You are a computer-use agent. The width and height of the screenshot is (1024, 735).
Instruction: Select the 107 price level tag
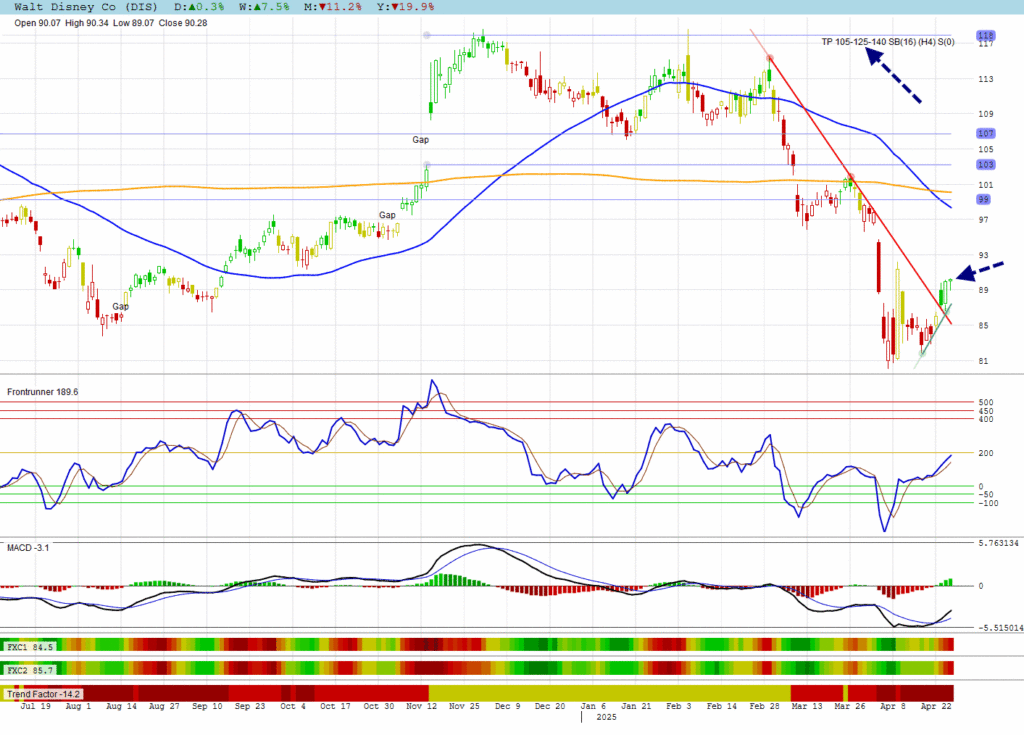(x=985, y=133)
